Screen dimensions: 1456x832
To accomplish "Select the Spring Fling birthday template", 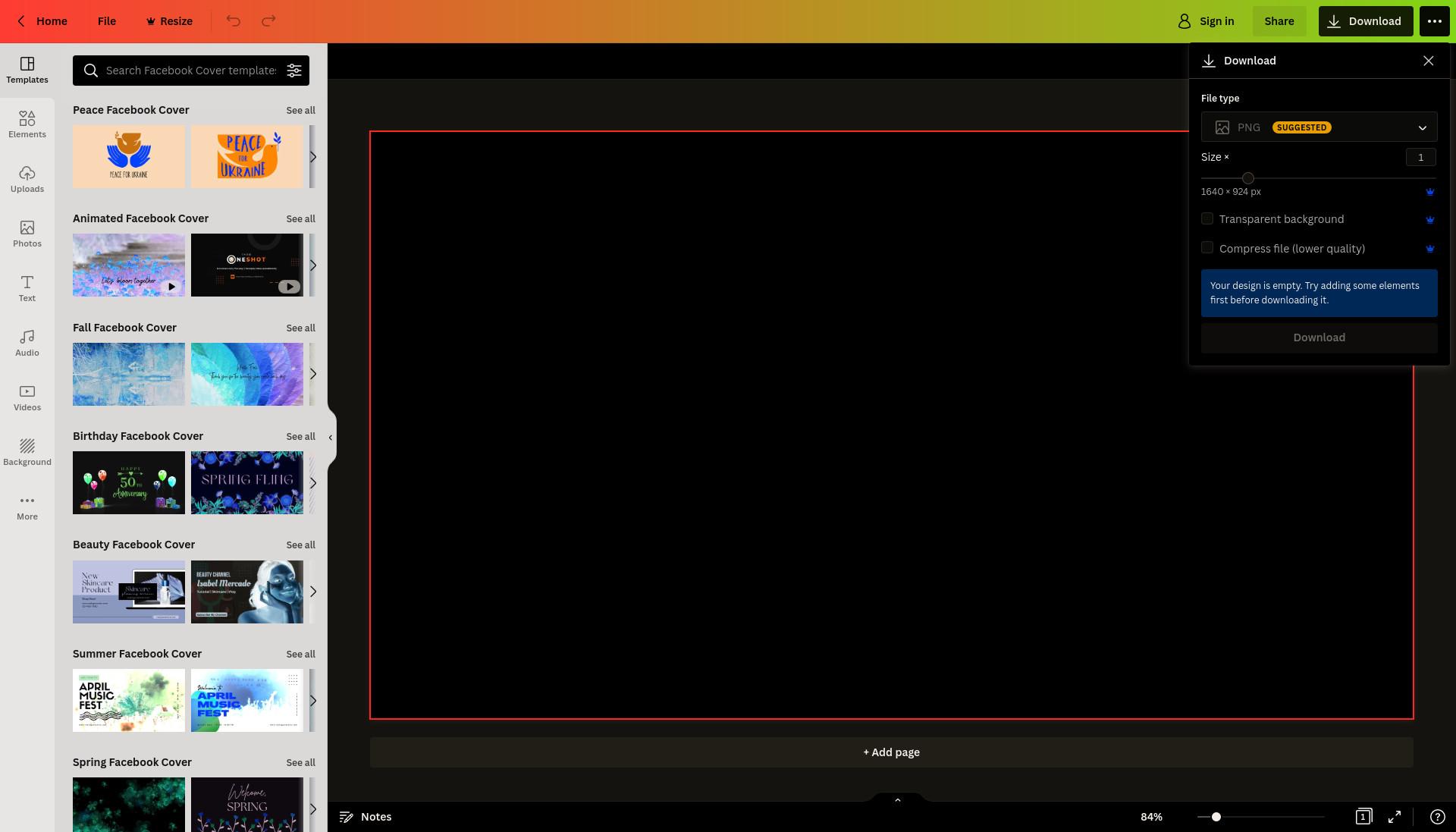I will pyautogui.click(x=247, y=483).
